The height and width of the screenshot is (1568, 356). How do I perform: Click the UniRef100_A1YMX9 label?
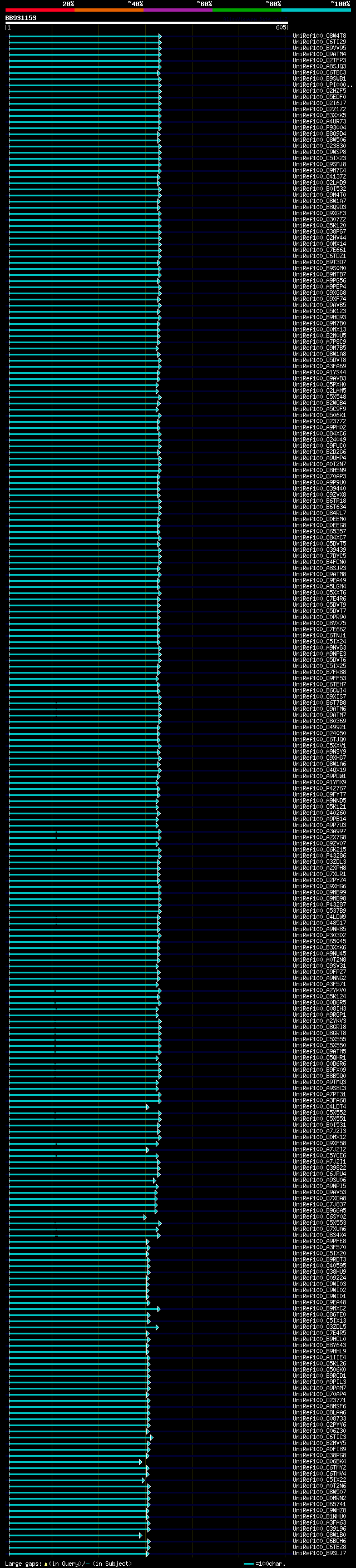pos(319,782)
